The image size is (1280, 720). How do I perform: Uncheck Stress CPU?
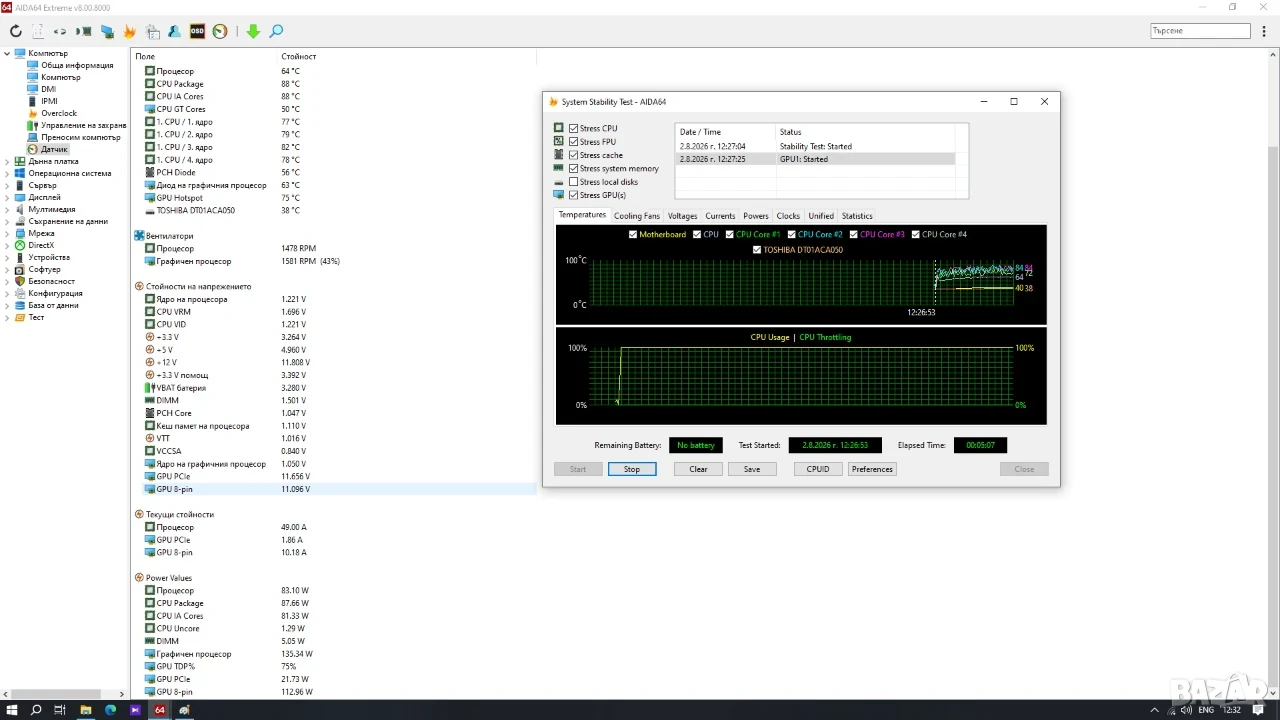coord(573,129)
